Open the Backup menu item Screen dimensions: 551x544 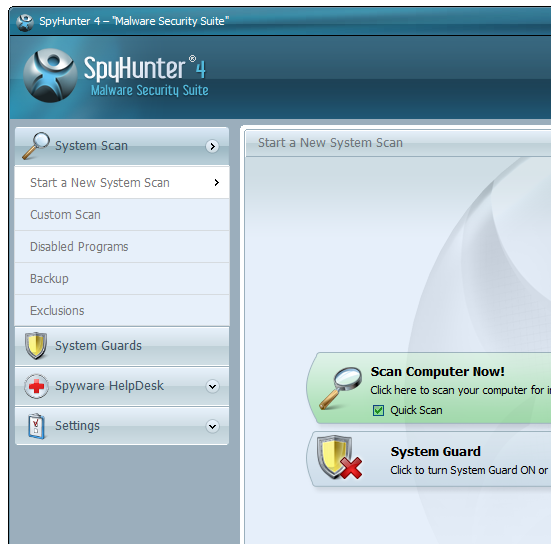(x=122, y=279)
